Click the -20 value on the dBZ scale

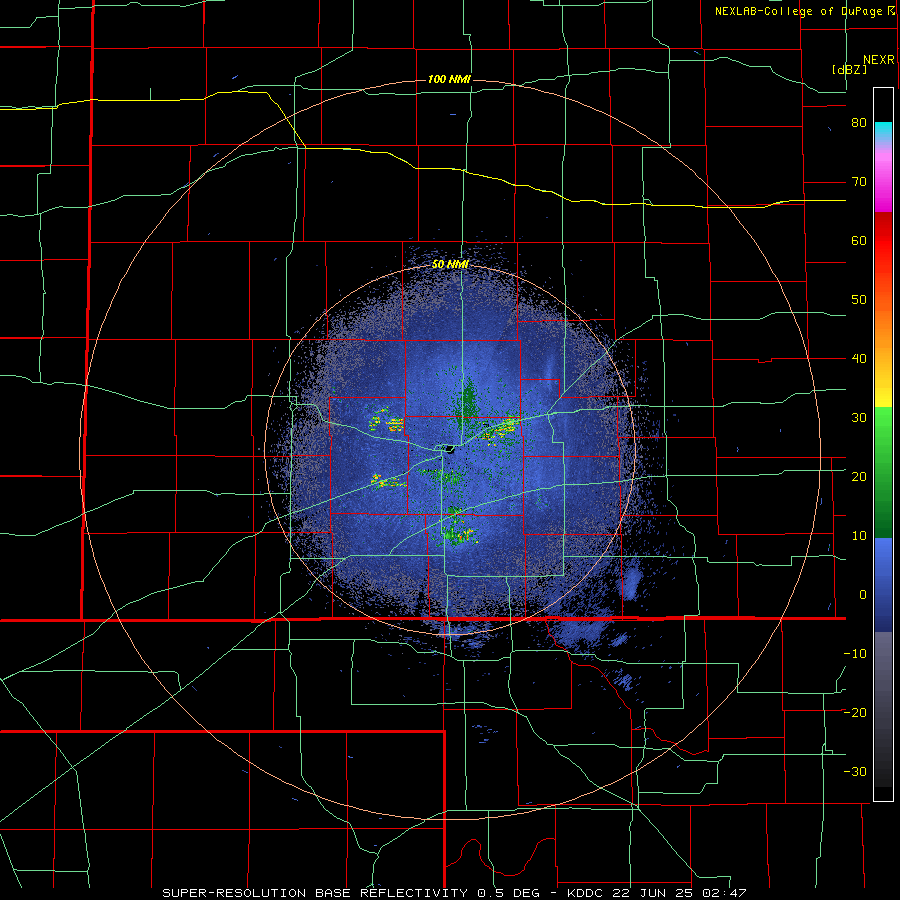point(855,712)
